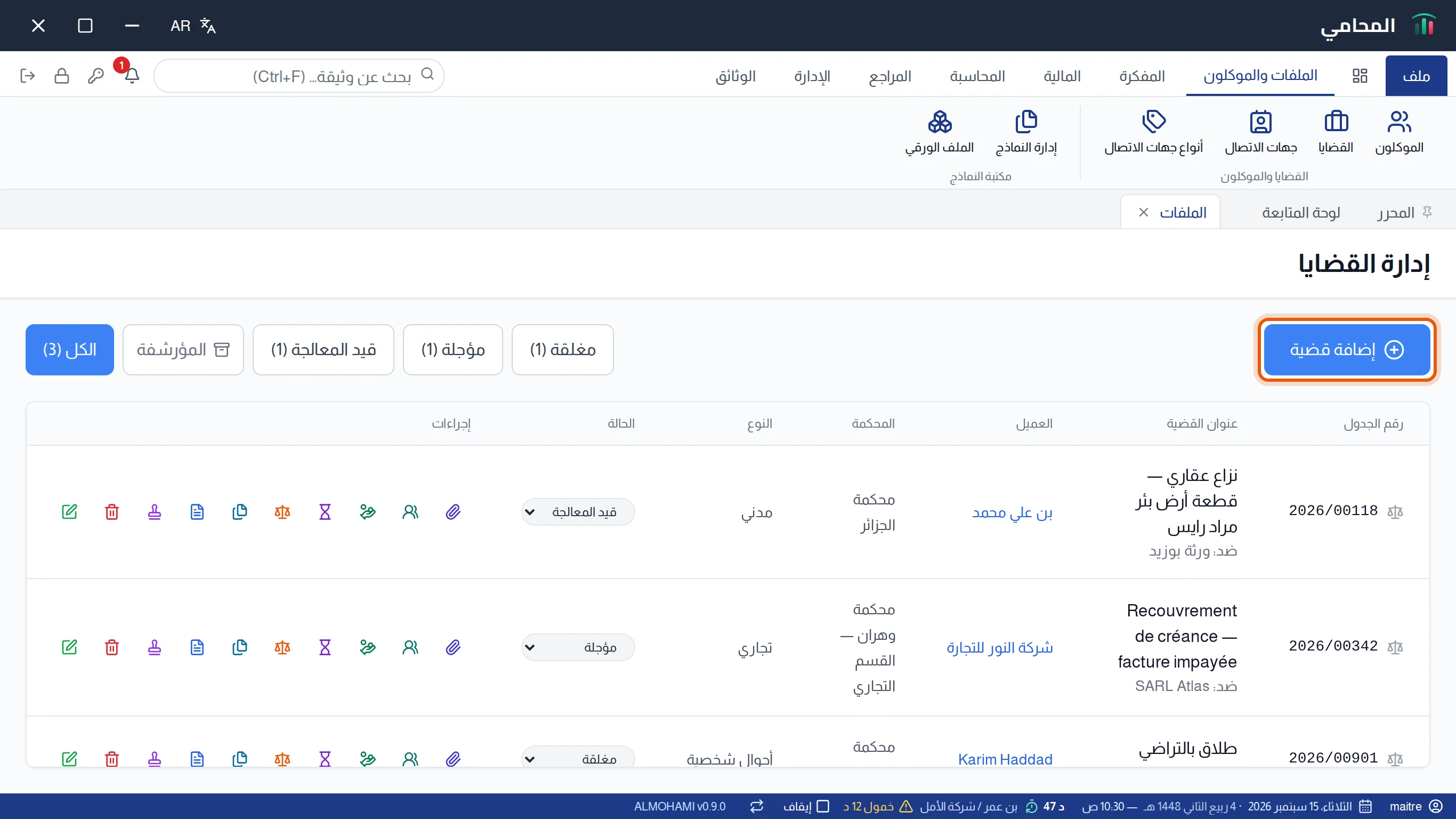Image resolution: width=1456 pixels, height=819 pixels.
Task: Open document icon for case 2026/00118
Action: [x=197, y=512]
